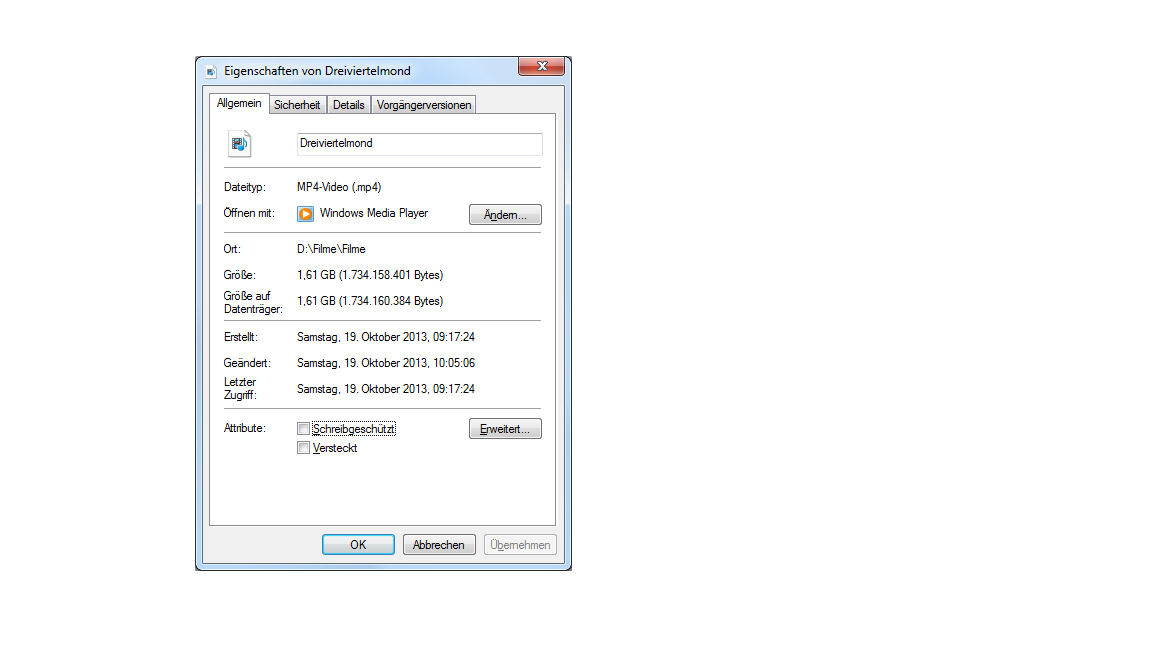Switch to the Sicherheit tab
This screenshot has width=1152, height=648.
297,105
